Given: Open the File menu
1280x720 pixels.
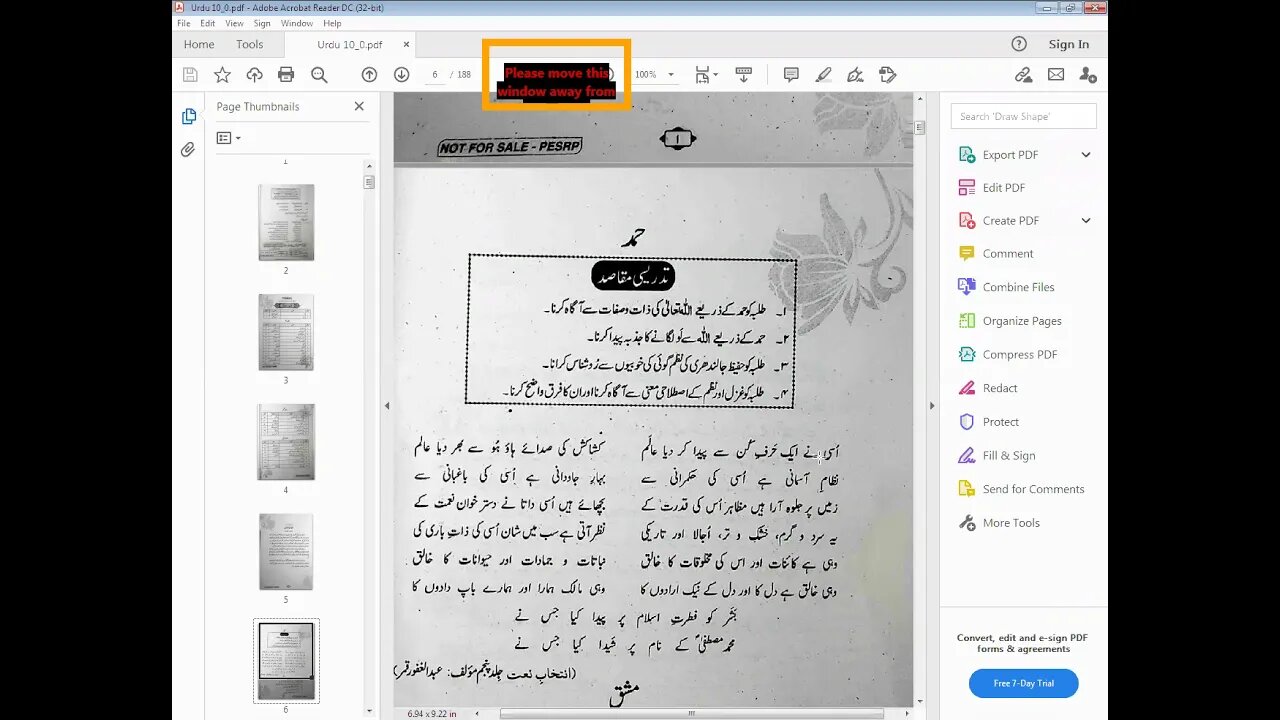Looking at the screenshot, I should [184, 23].
